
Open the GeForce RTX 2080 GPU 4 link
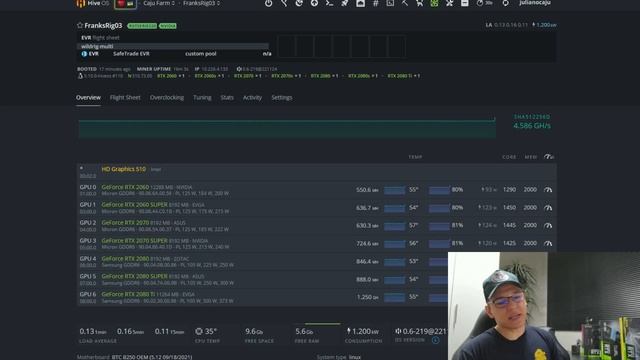click(x=125, y=258)
